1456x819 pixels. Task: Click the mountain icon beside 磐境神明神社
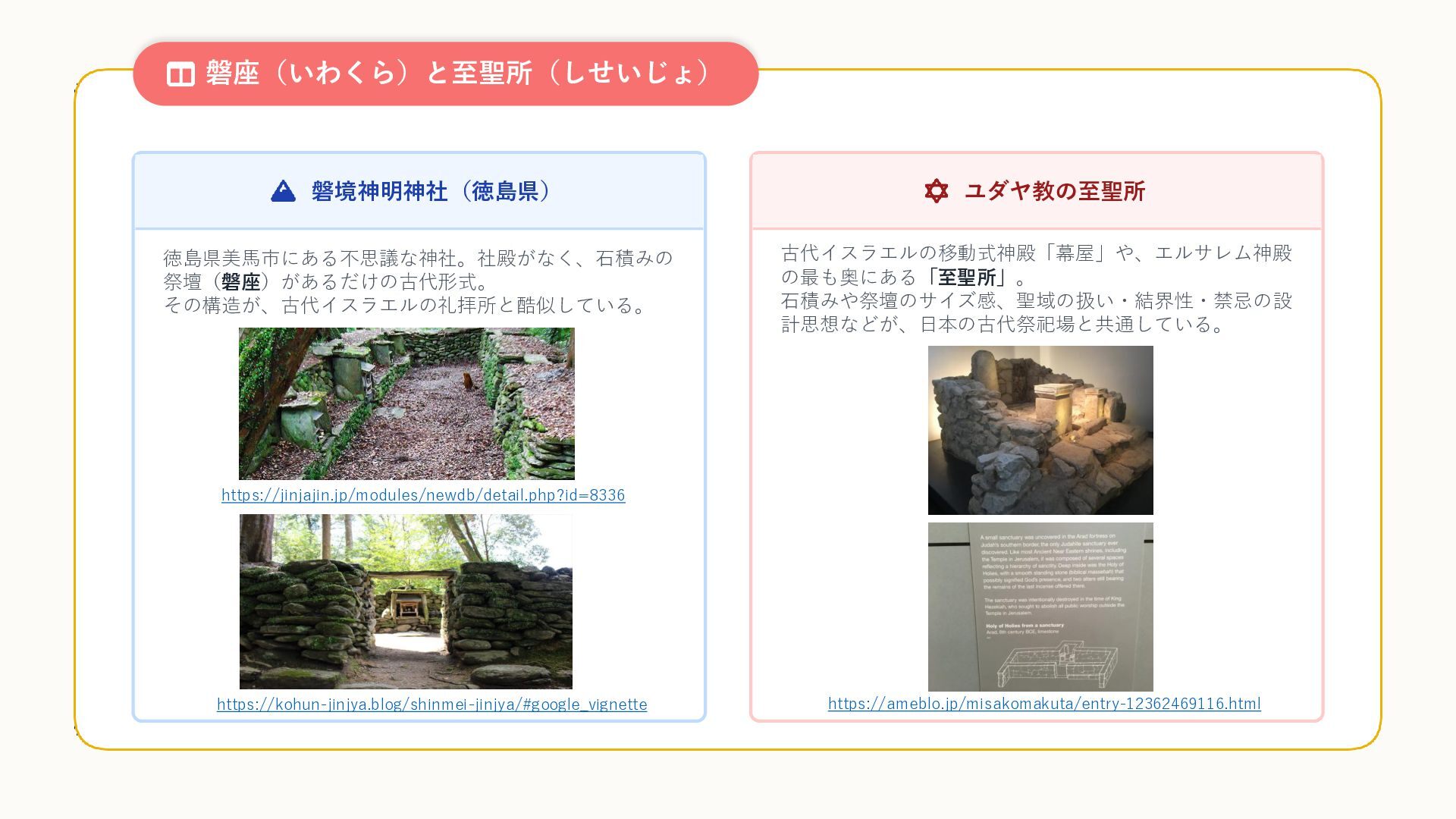[x=283, y=191]
